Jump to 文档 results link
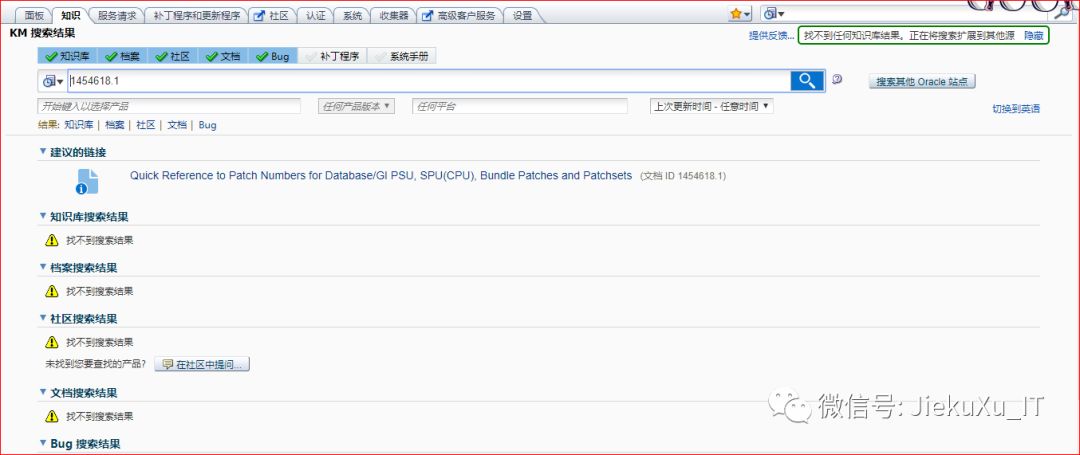This screenshot has width=1080, height=455. point(177,125)
